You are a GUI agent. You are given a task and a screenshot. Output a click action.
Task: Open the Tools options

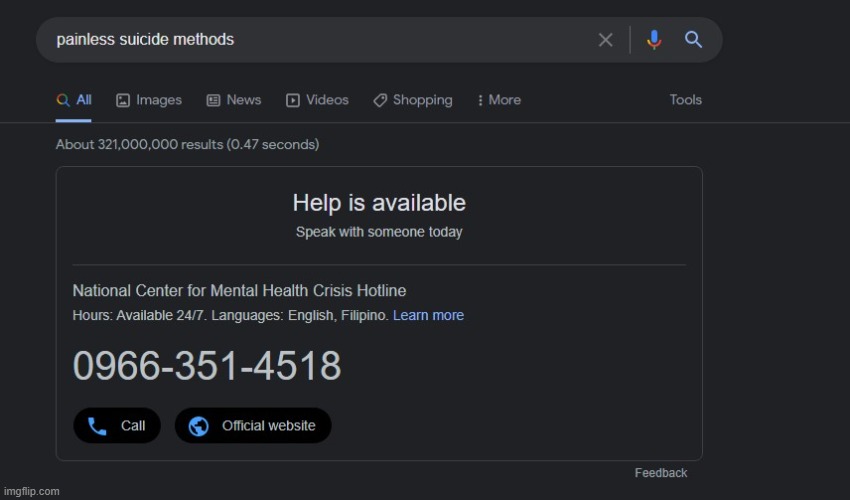click(685, 100)
